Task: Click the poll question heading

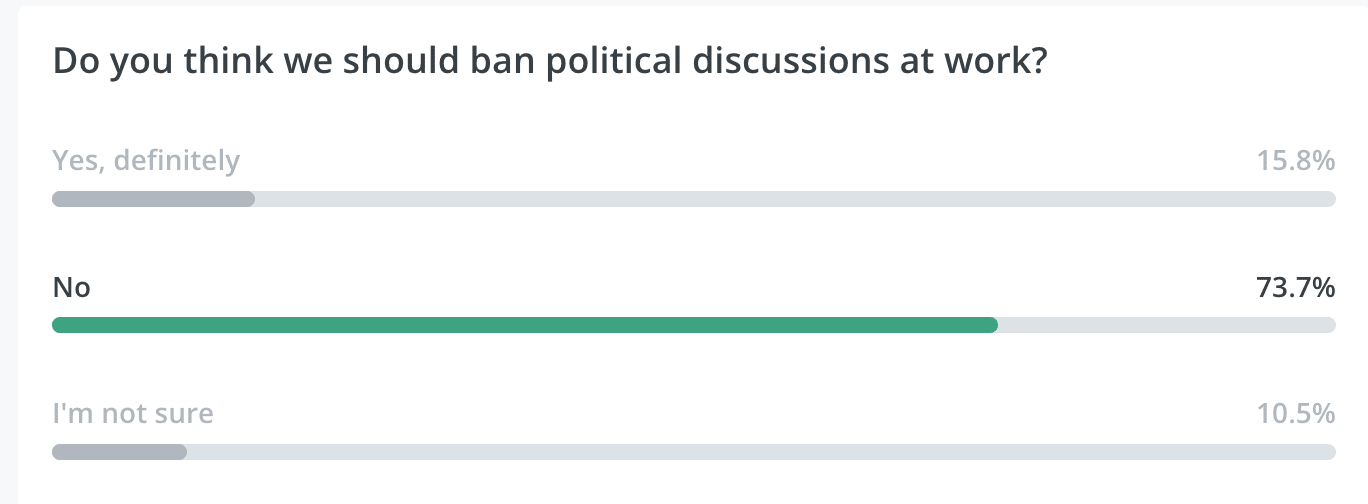Action: pyautogui.click(x=549, y=62)
